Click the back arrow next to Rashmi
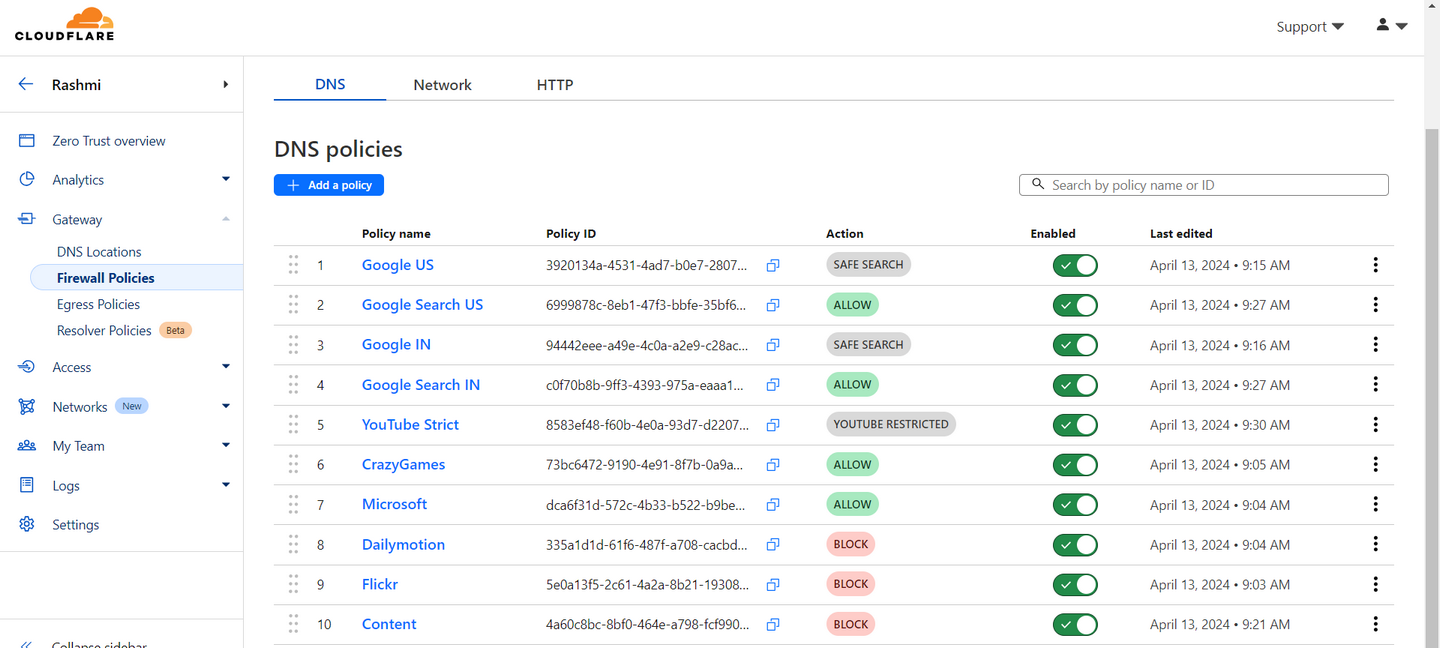 coord(26,85)
